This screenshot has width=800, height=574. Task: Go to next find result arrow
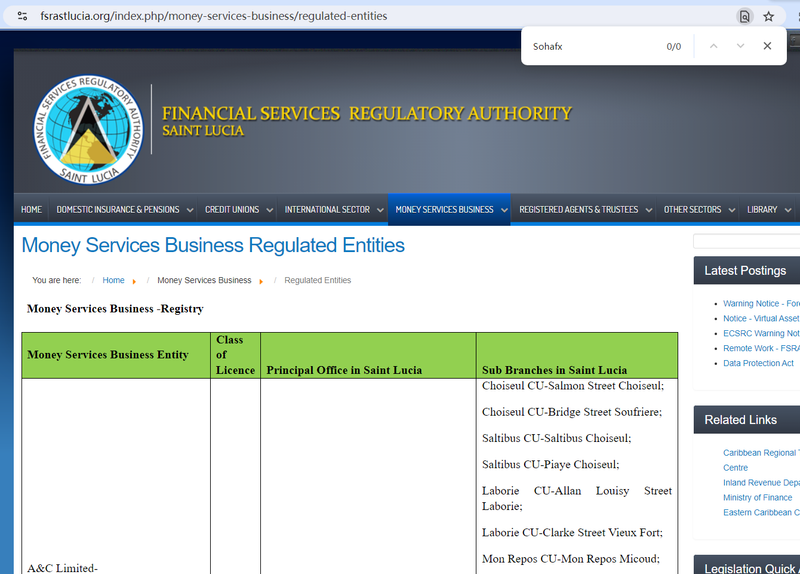(740, 46)
